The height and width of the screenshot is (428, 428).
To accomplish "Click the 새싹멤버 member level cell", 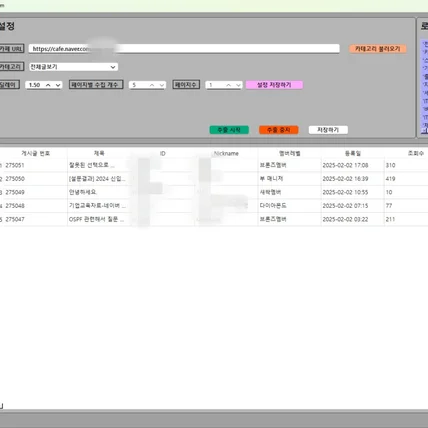I will coord(289,192).
